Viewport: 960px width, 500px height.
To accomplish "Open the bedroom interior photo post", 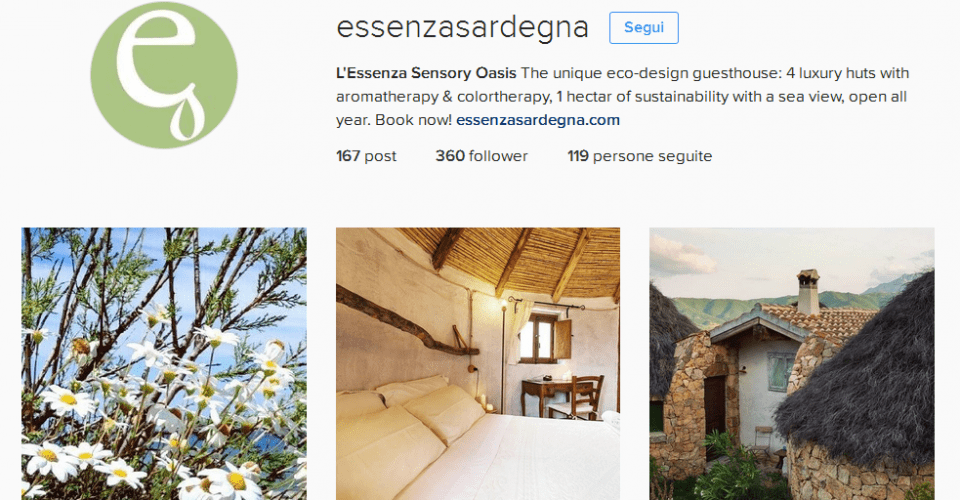I will (478, 364).
